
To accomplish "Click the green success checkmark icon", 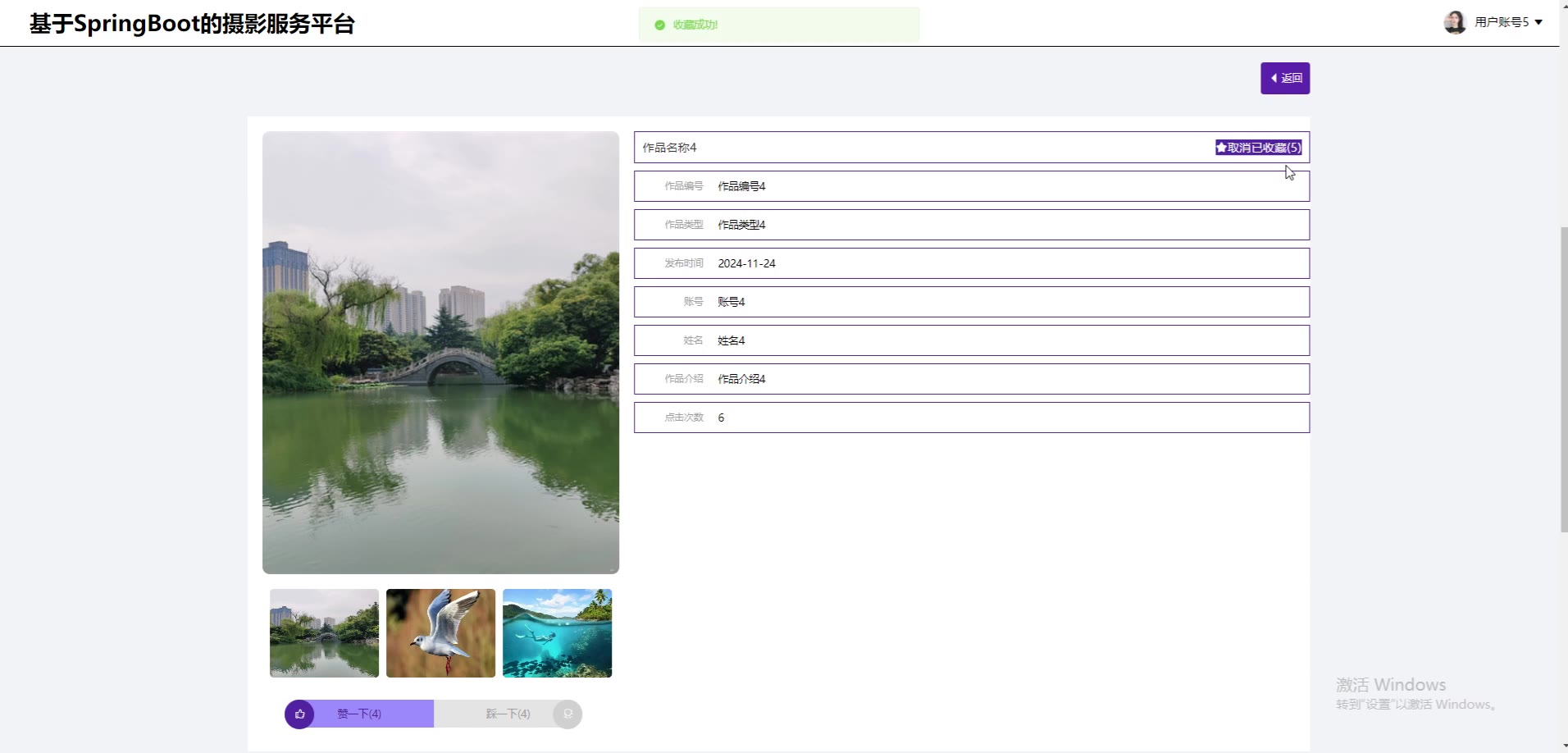I will click(659, 25).
